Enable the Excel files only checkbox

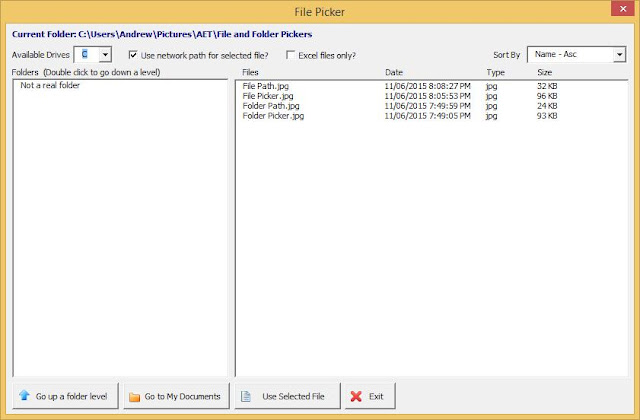(290, 55)
